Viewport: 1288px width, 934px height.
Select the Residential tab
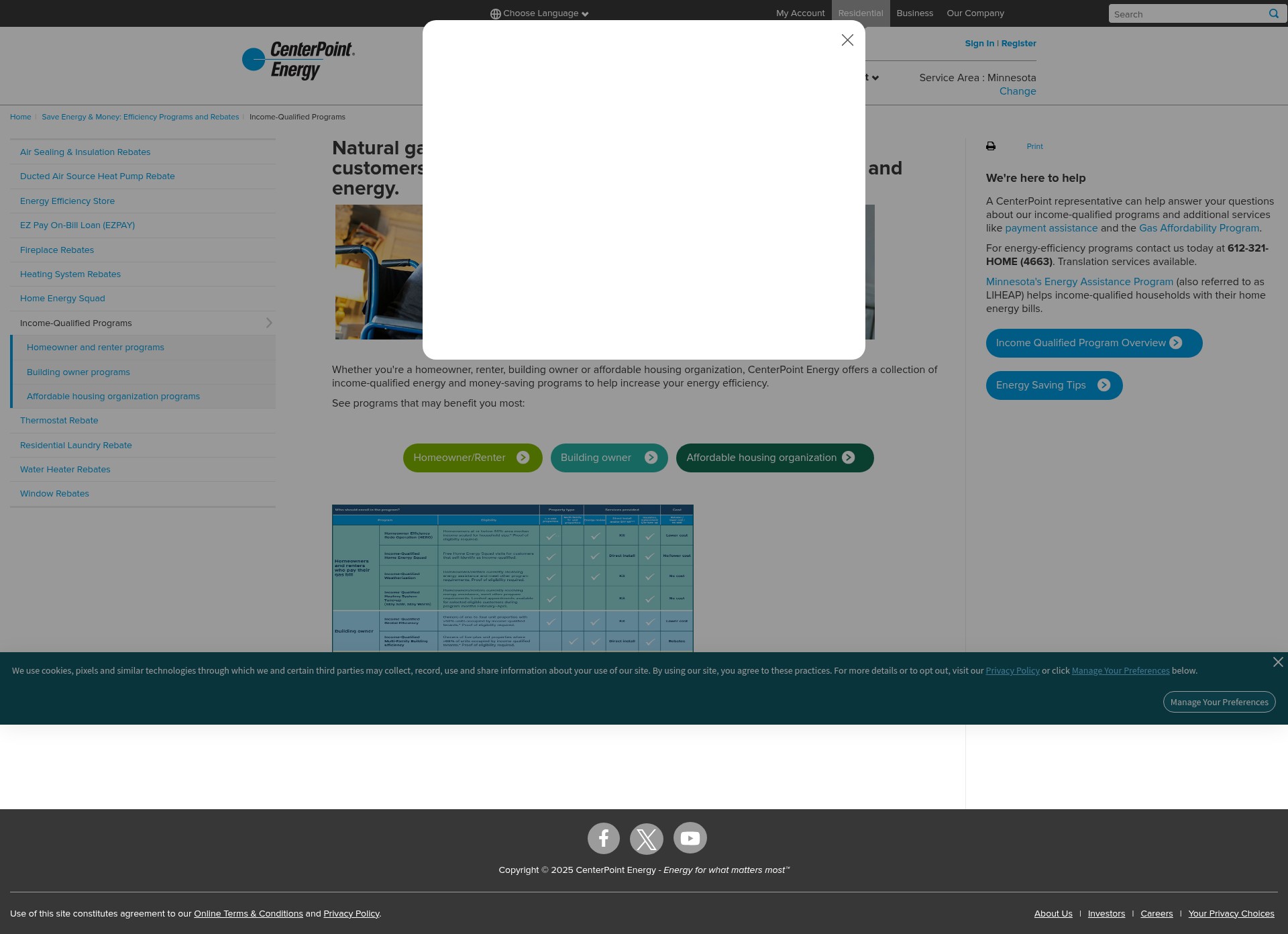(x=861, y=13)
